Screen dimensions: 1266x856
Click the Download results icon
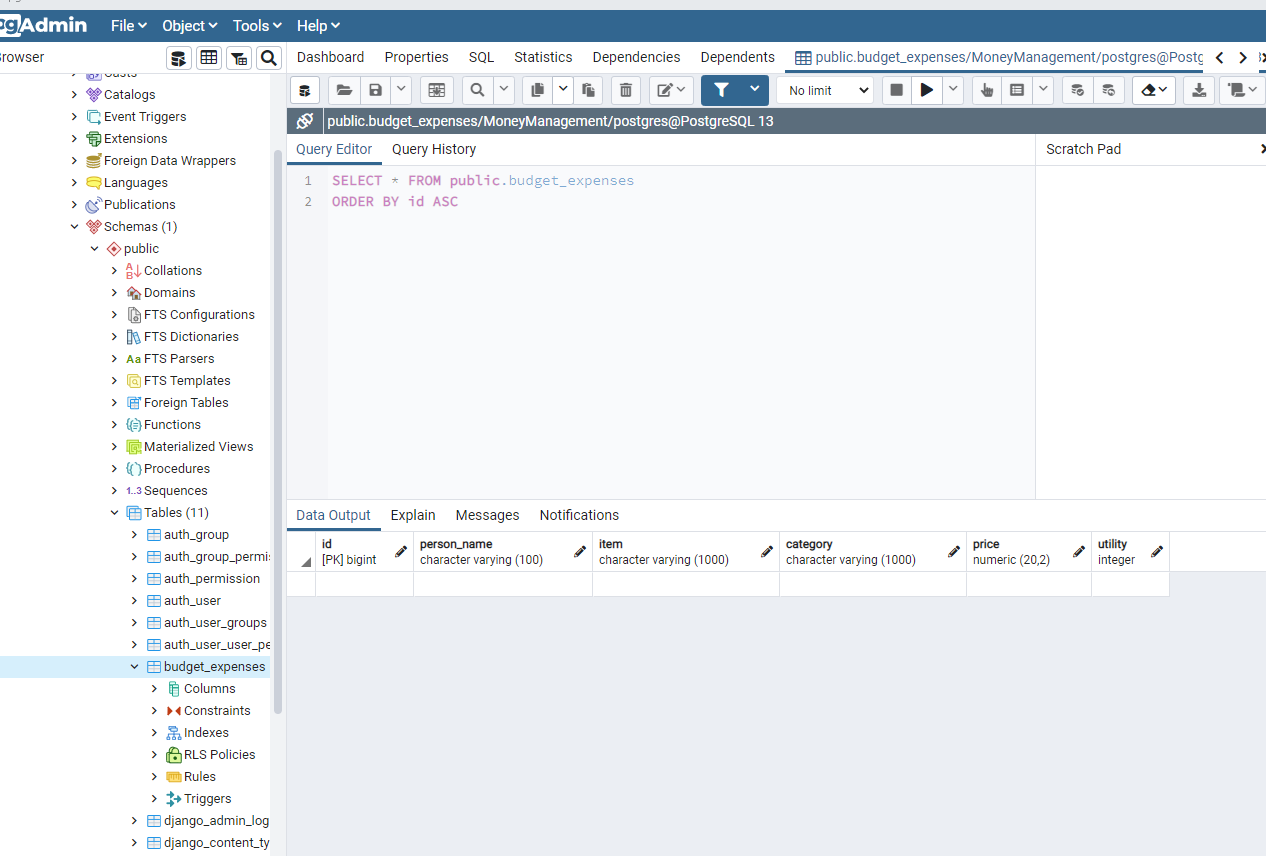click(x=1198, y=90)
